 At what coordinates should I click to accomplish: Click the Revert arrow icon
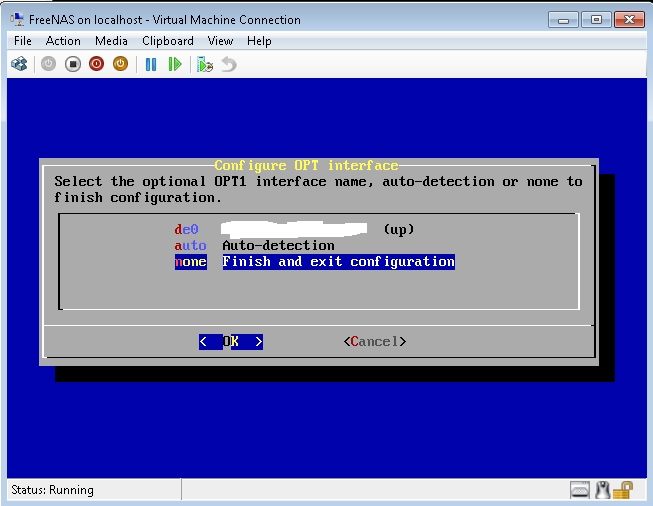tap(229, 64)
